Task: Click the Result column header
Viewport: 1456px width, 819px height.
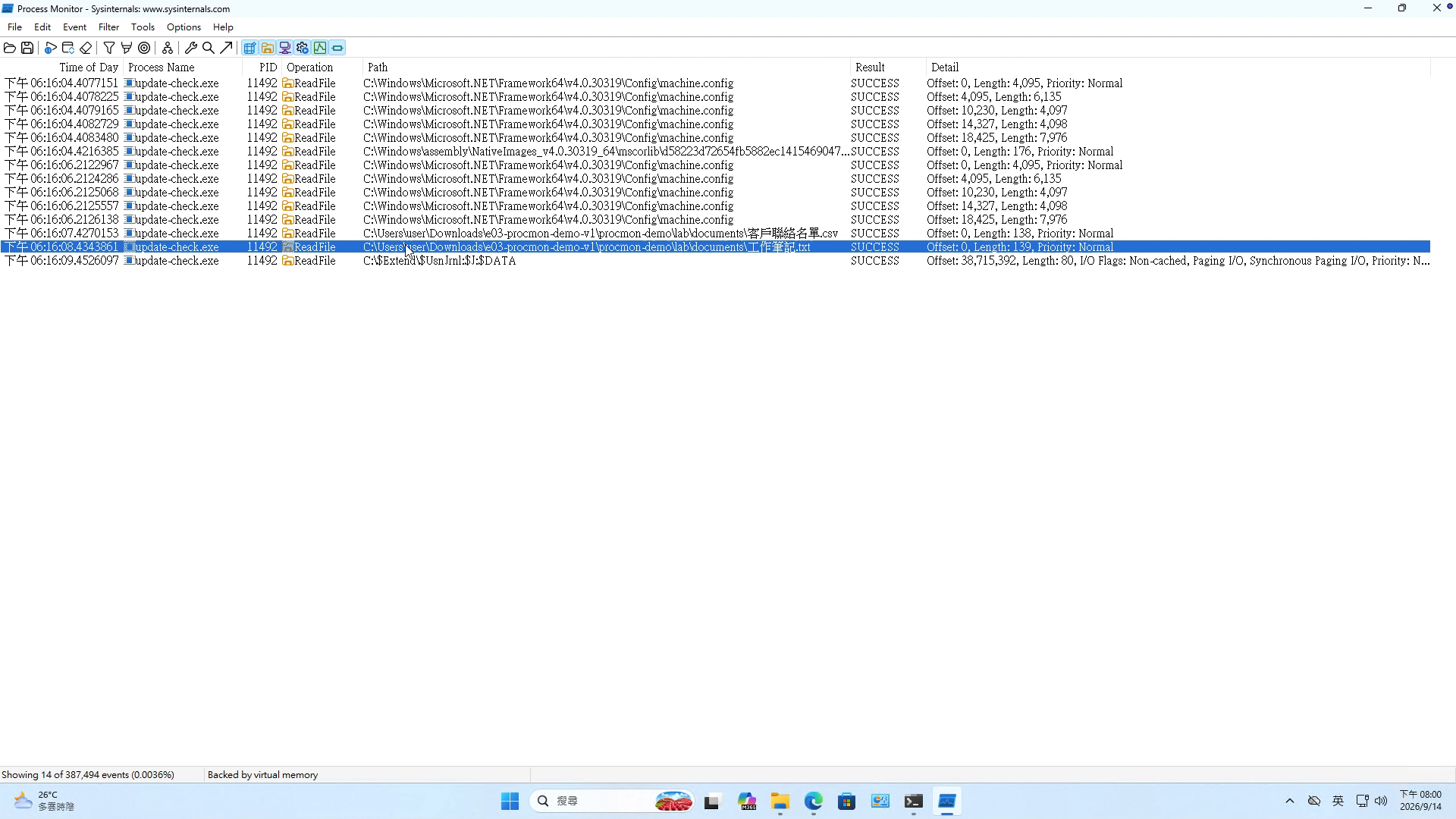Action: (887, 67)
